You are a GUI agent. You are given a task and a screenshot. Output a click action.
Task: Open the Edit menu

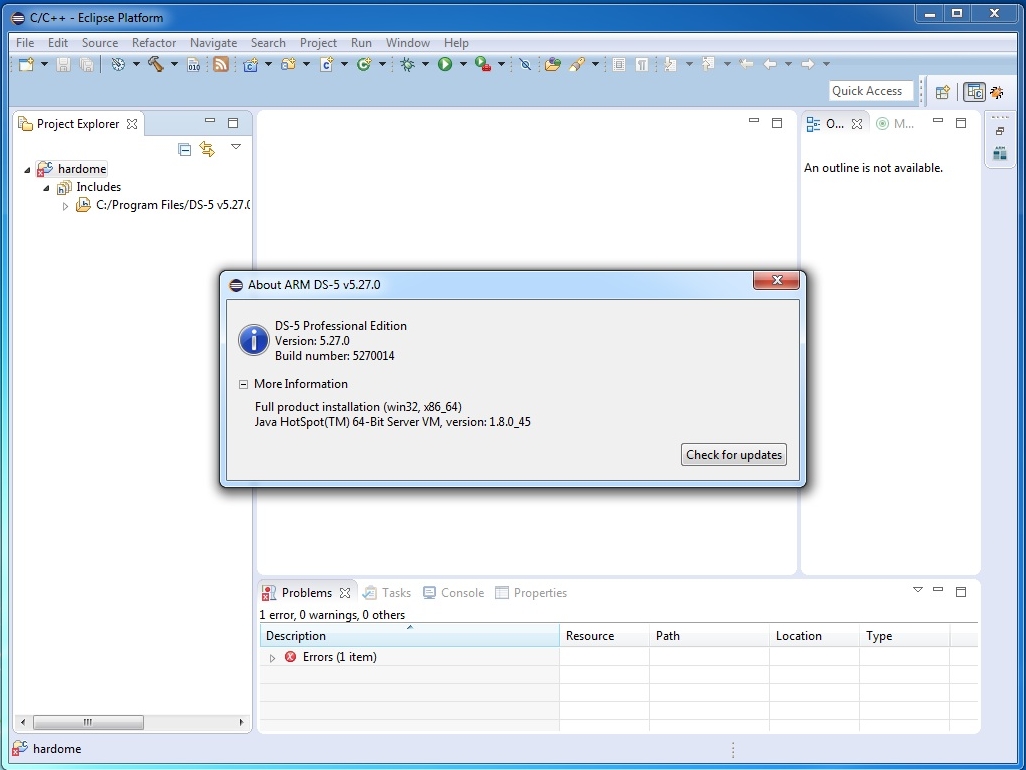click(58, 43)
